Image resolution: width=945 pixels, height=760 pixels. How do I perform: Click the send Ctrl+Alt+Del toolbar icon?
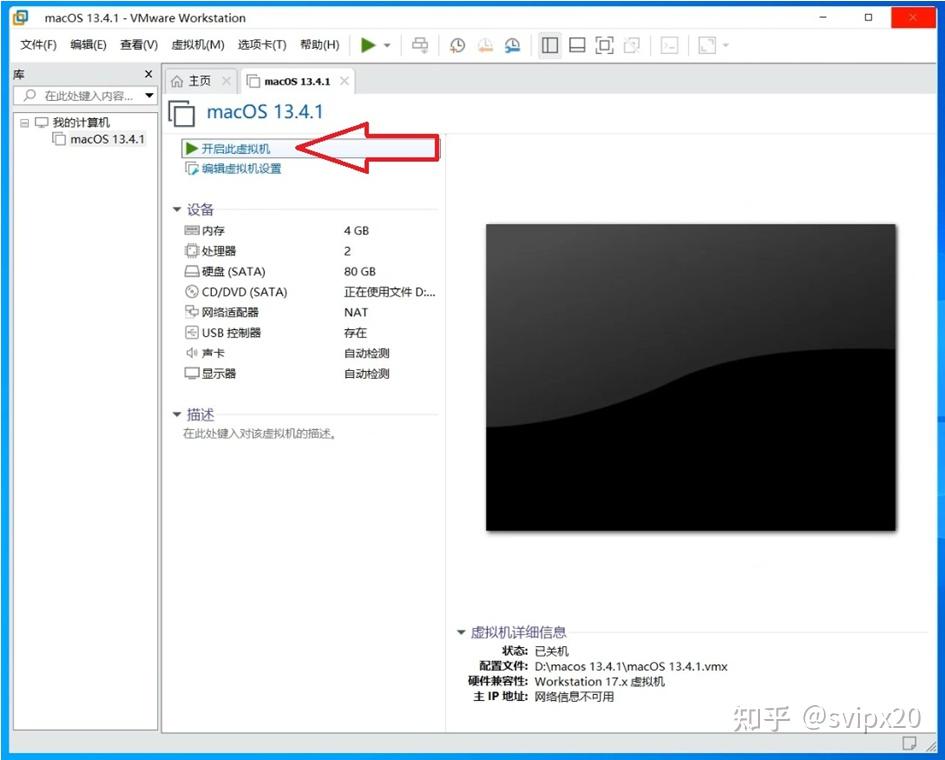420,45
